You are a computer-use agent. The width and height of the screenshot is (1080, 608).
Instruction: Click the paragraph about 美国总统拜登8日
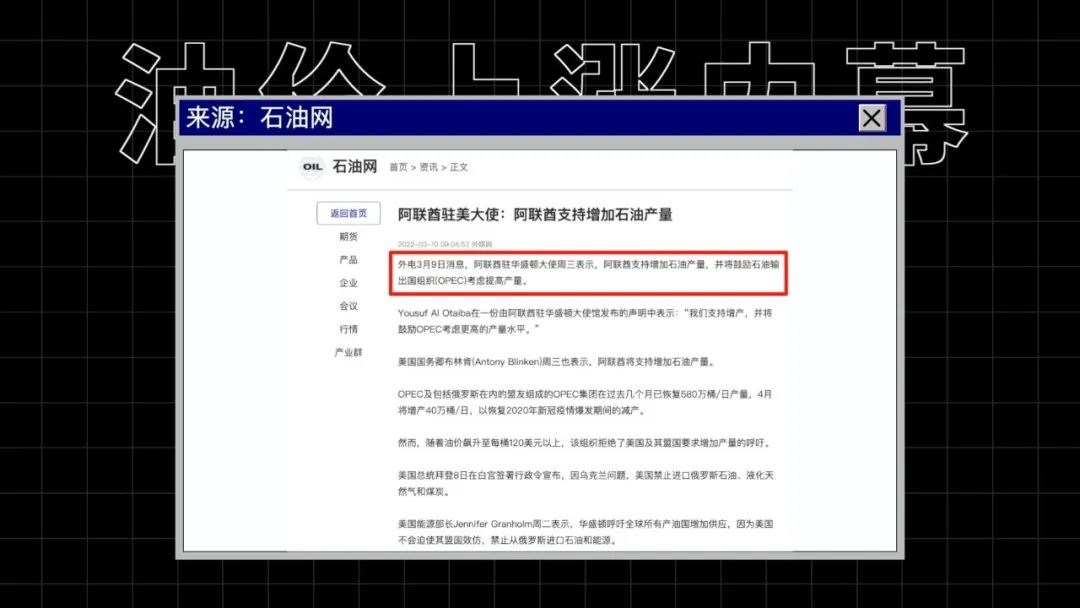tap(585, 483)
